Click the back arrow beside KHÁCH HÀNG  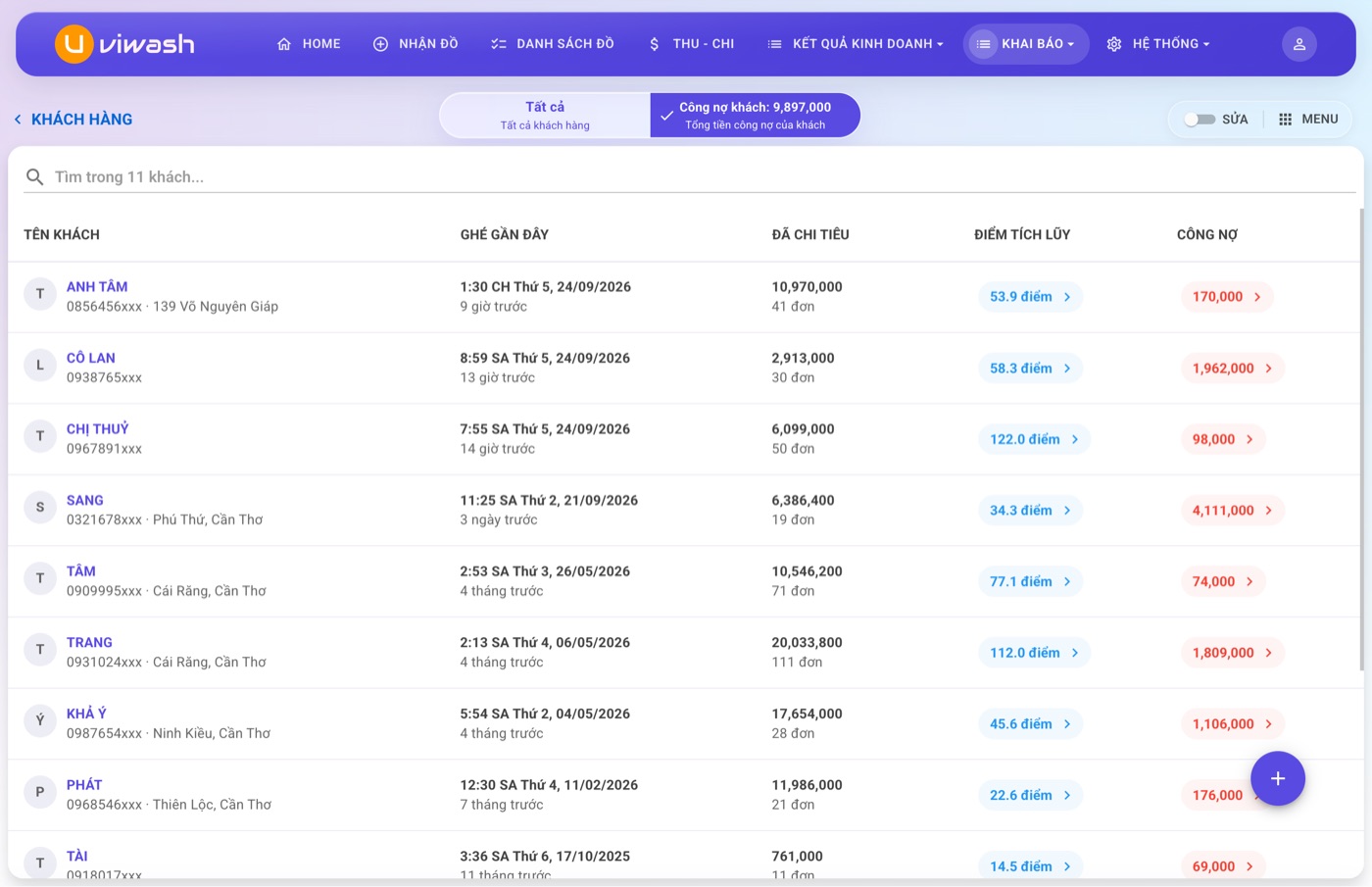pos(18,120)
